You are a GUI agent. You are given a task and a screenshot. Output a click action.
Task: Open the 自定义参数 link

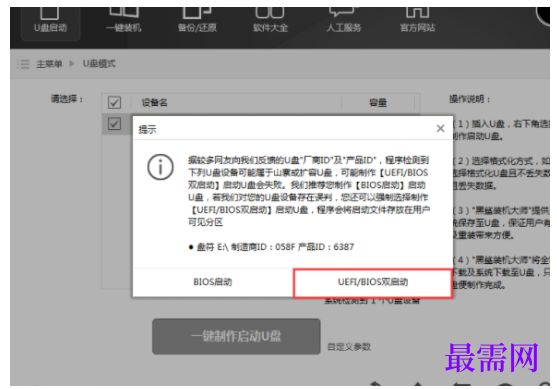[349, 347]
